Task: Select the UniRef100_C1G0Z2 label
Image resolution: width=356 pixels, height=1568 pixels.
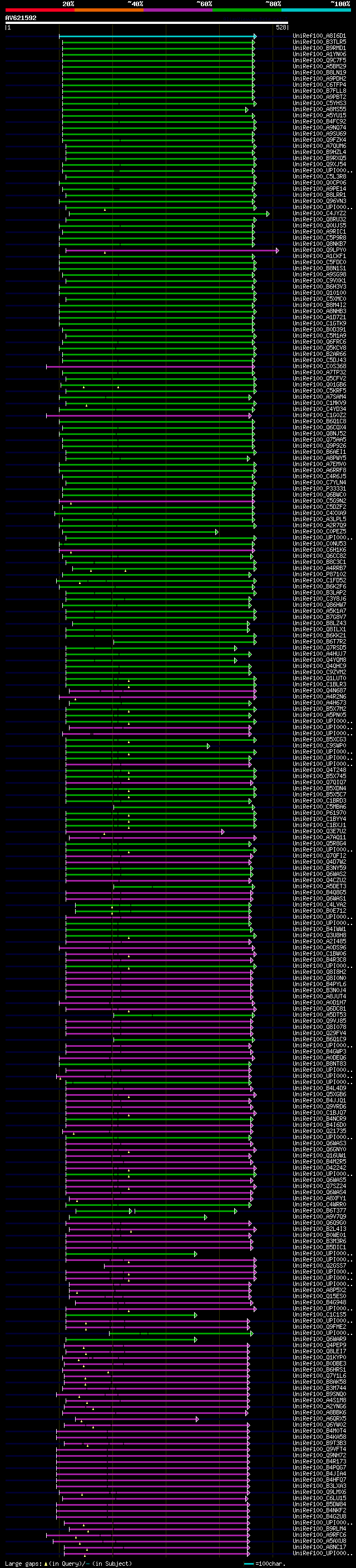Action: tap(319, 416)
